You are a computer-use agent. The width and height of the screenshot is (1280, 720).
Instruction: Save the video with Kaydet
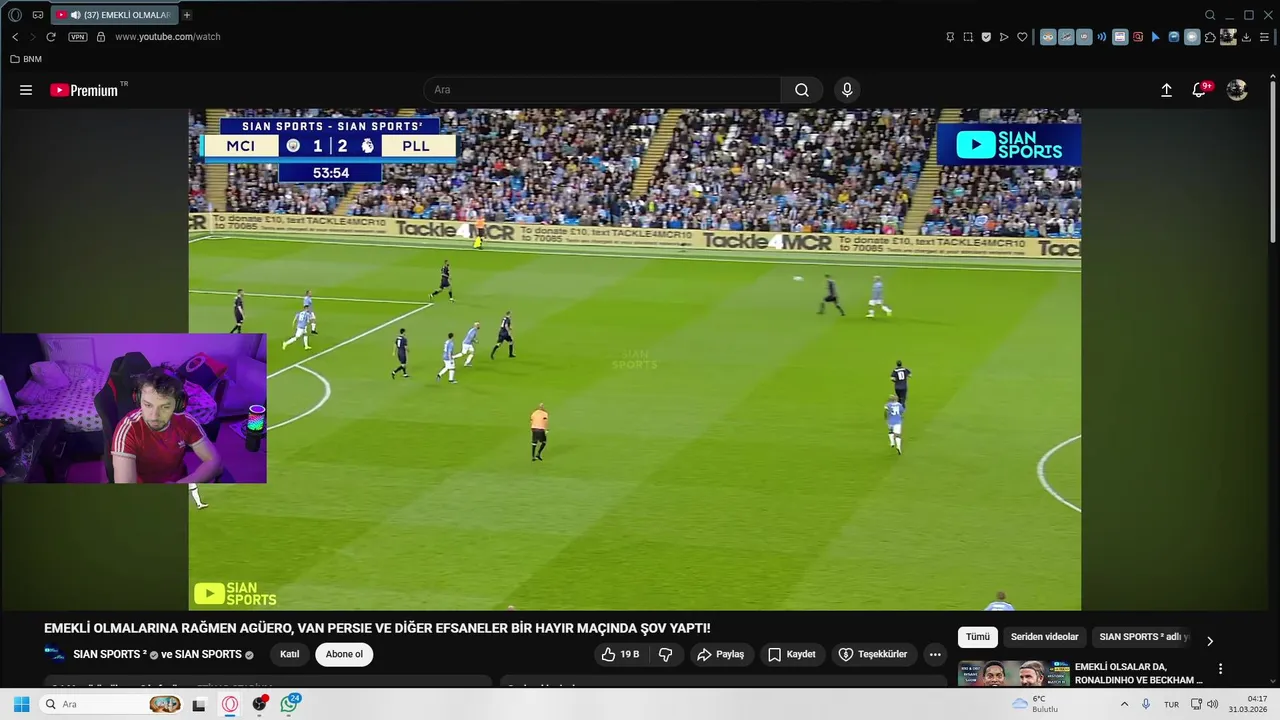click(x=791, y=654)
